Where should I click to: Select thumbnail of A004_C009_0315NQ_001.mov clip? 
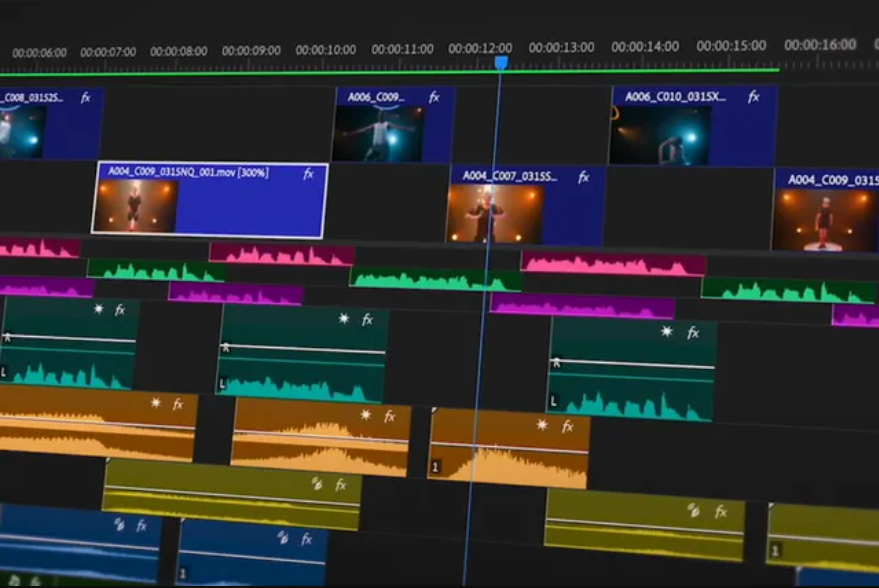tap(136, 206)
